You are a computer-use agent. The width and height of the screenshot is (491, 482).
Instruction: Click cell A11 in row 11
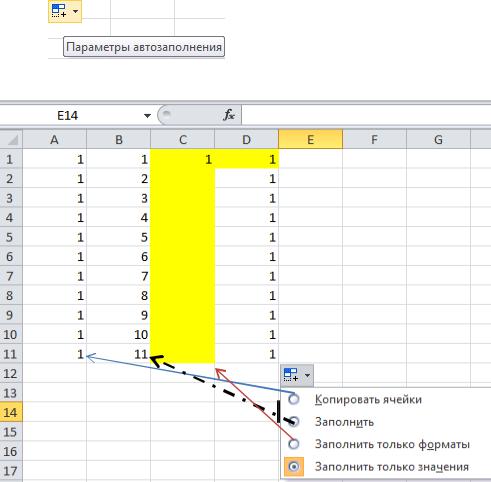(x=54, y=354)
